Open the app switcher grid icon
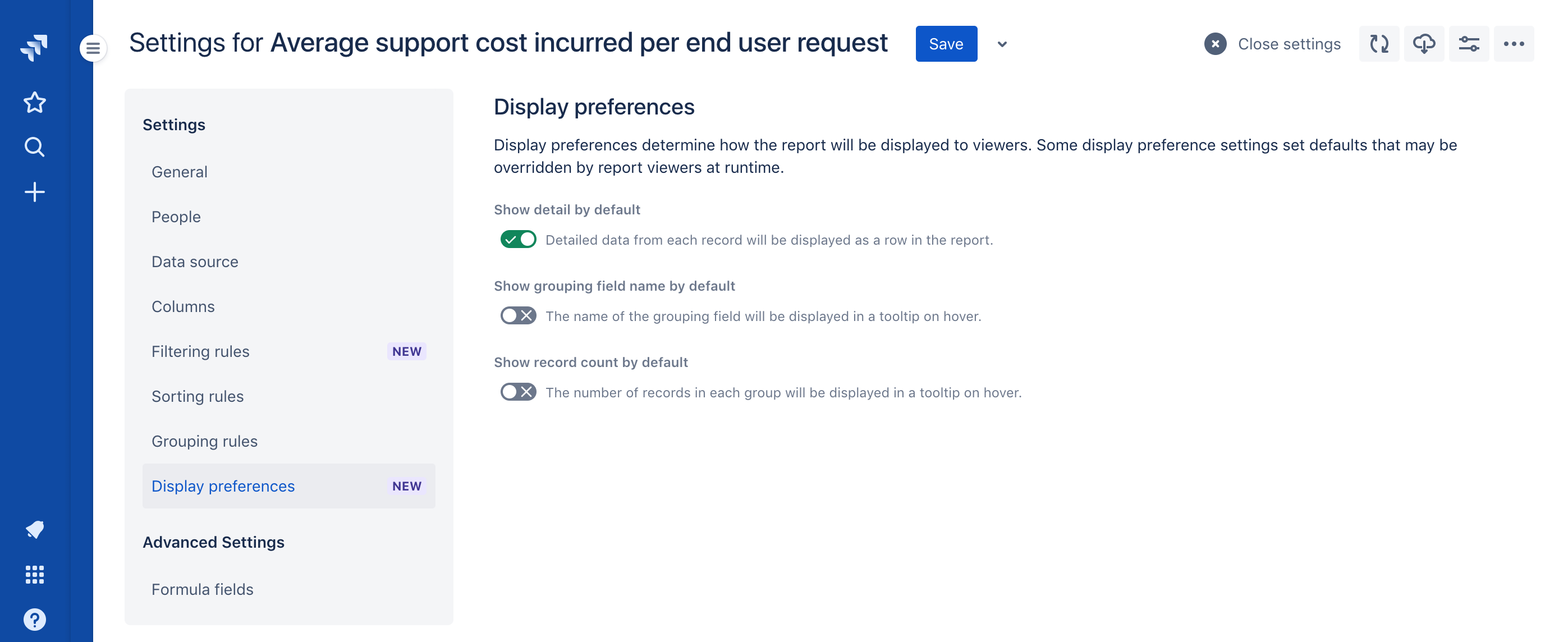Screen dimensions: 1568x642 point(35,575)
